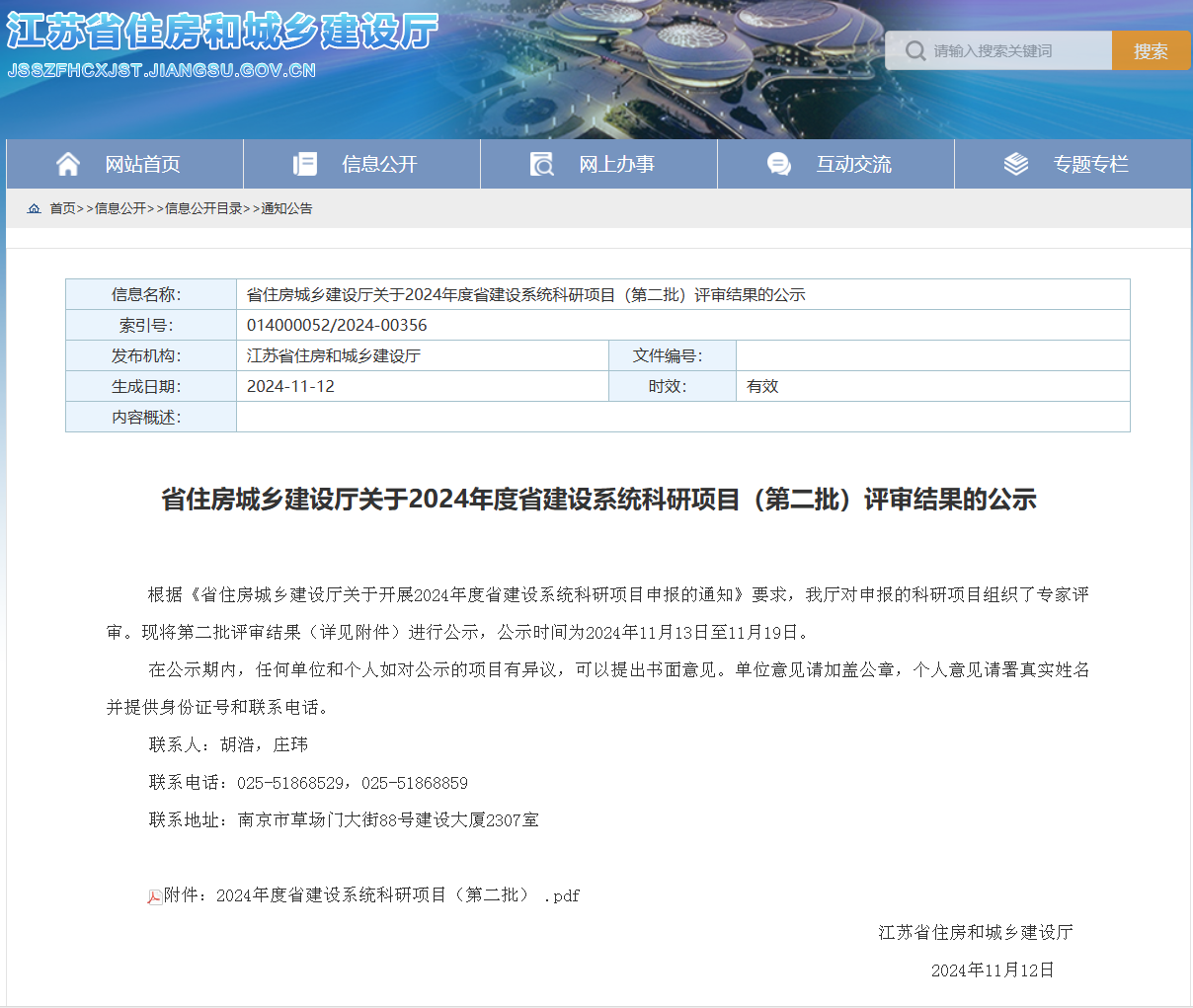This screenshot has height=1008, width=1193.
Task: Click the chat bubble icon beside 互动交流
Action: [x=779, y=164]
